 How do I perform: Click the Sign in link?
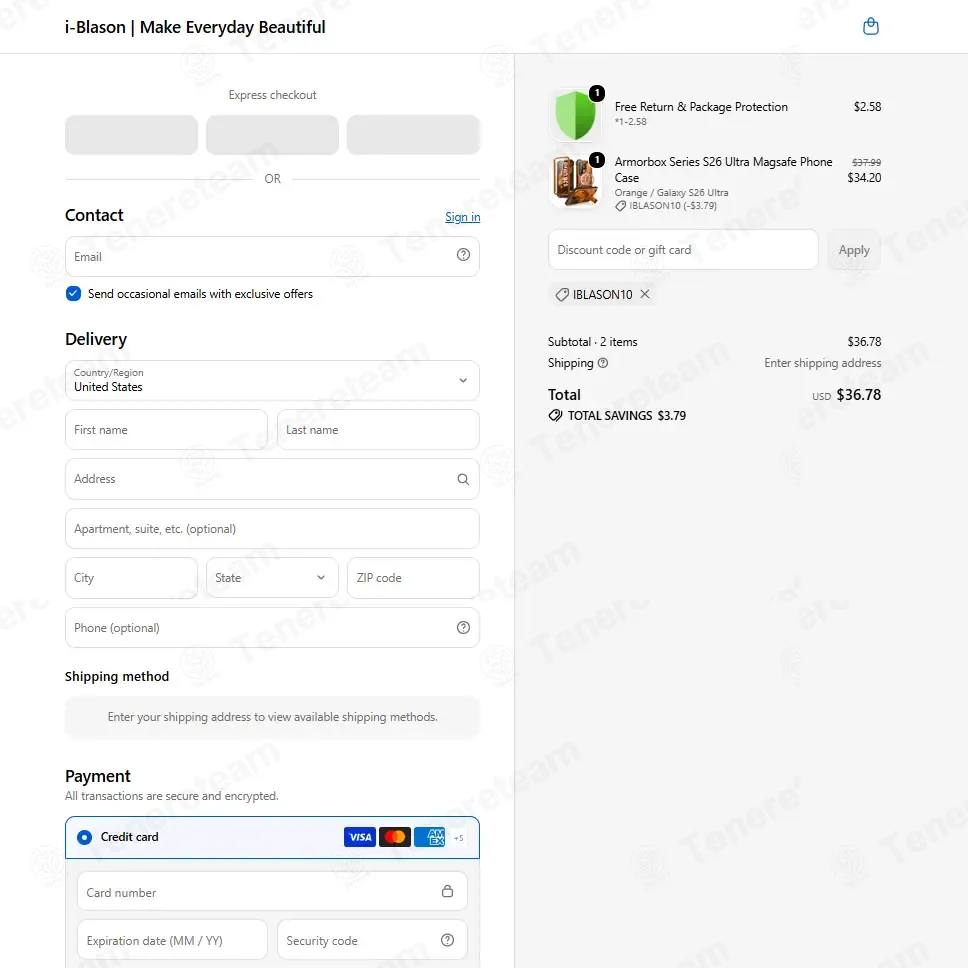click(x=462, y=217)
